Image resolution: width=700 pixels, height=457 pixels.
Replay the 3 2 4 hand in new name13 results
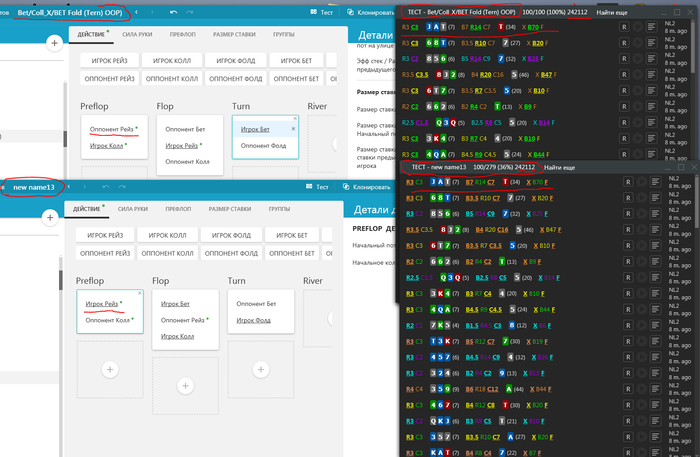[x=642, y=373]
